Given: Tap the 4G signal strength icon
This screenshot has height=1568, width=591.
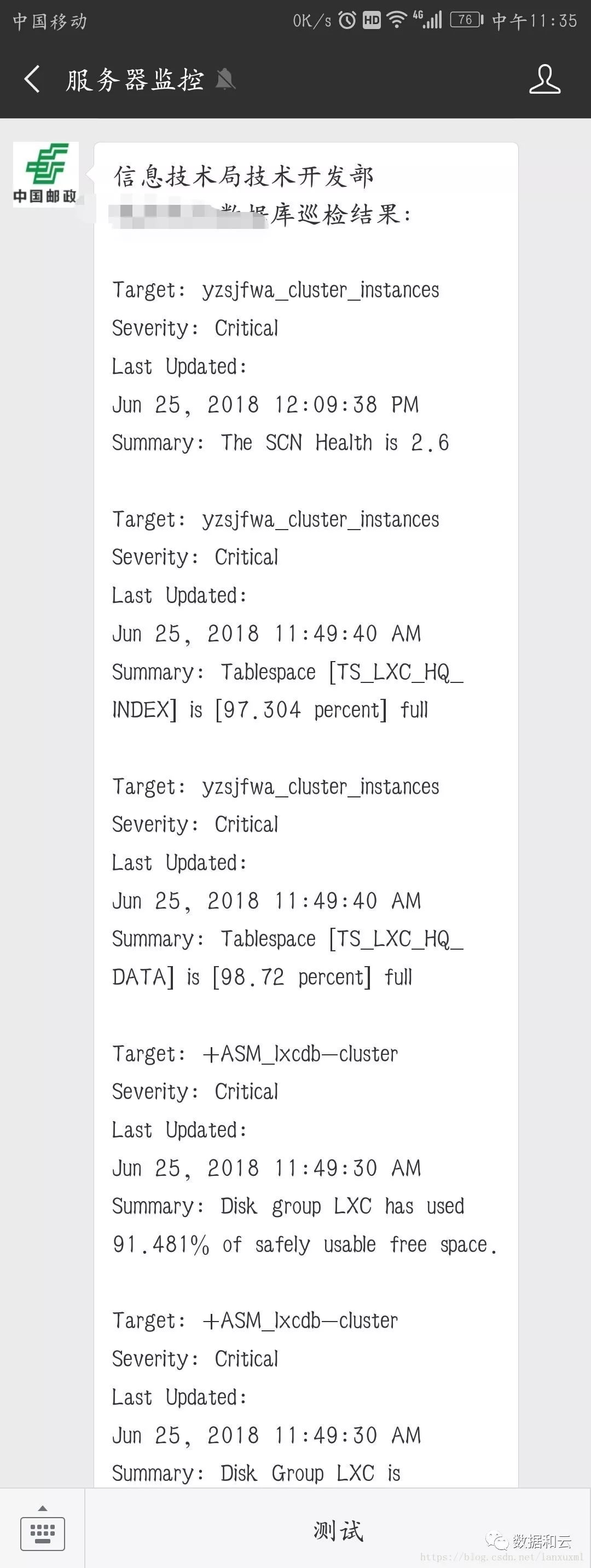Looking at the screenshot, I should (x=427, y=20).
